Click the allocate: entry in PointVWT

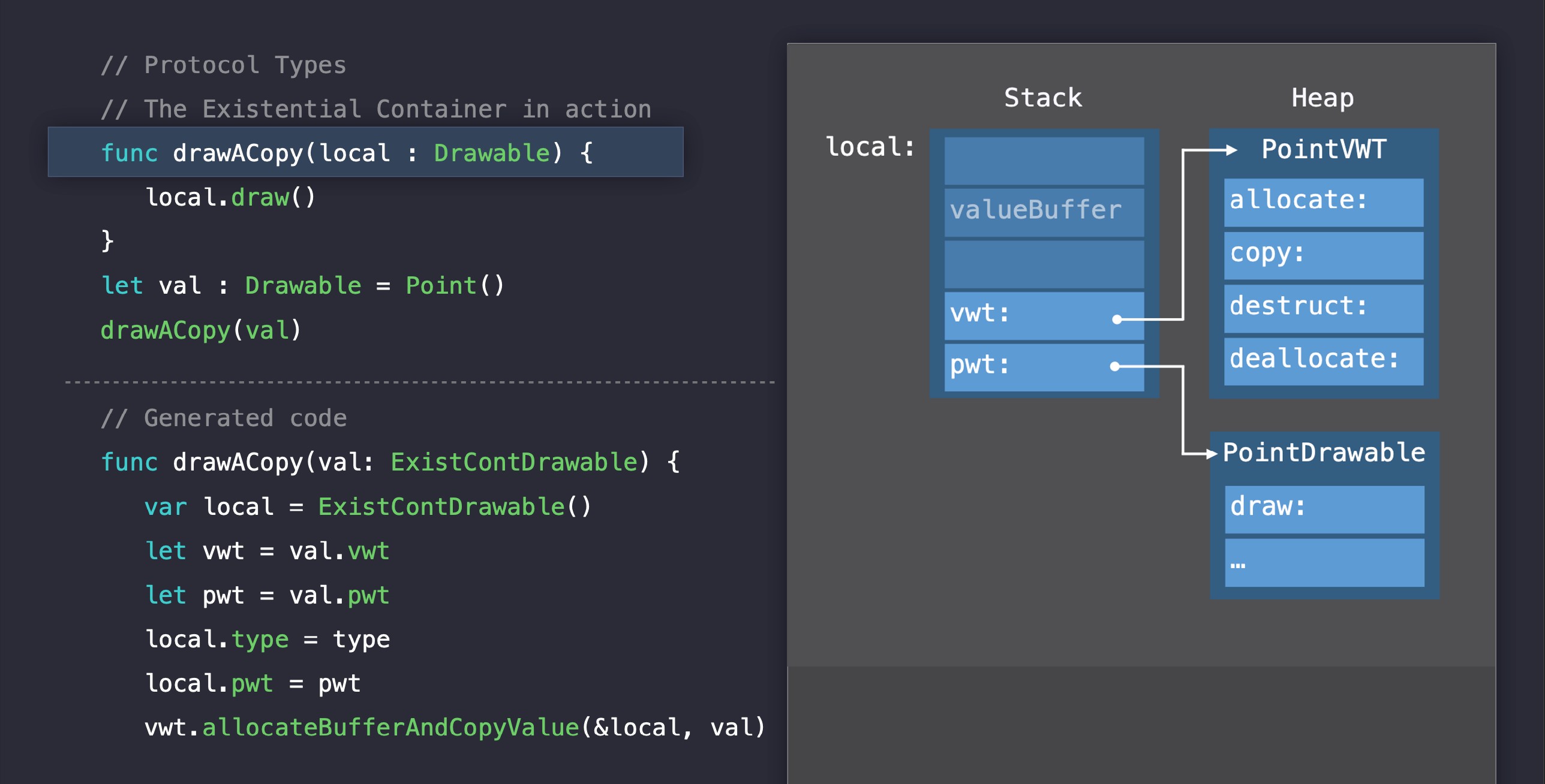point(1323,201)
